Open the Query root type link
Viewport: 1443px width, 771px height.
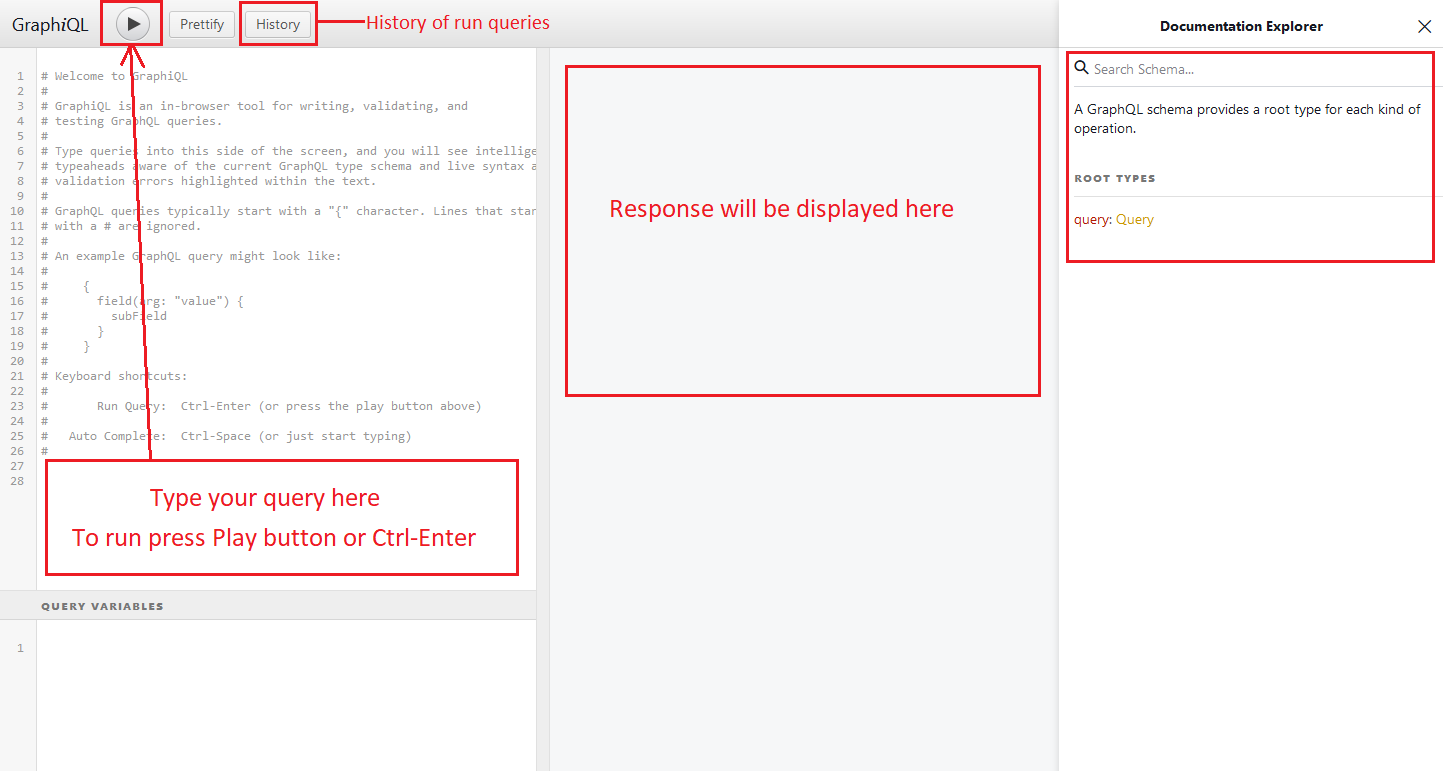pos(1135,219)
